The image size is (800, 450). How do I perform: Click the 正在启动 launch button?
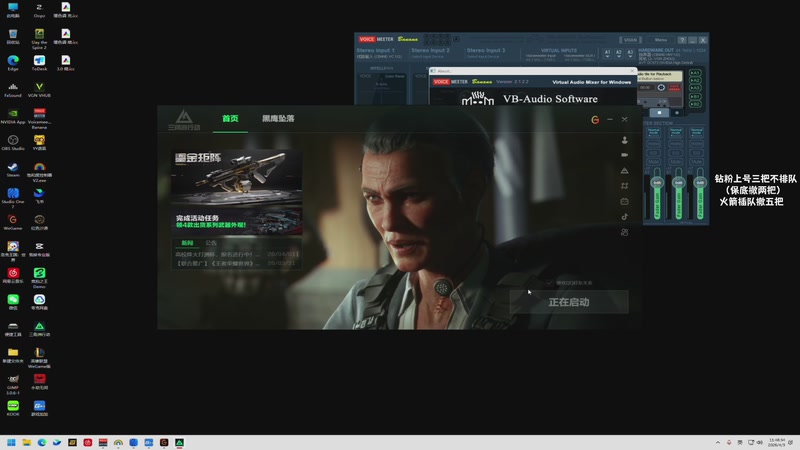[x=569, y=302]
